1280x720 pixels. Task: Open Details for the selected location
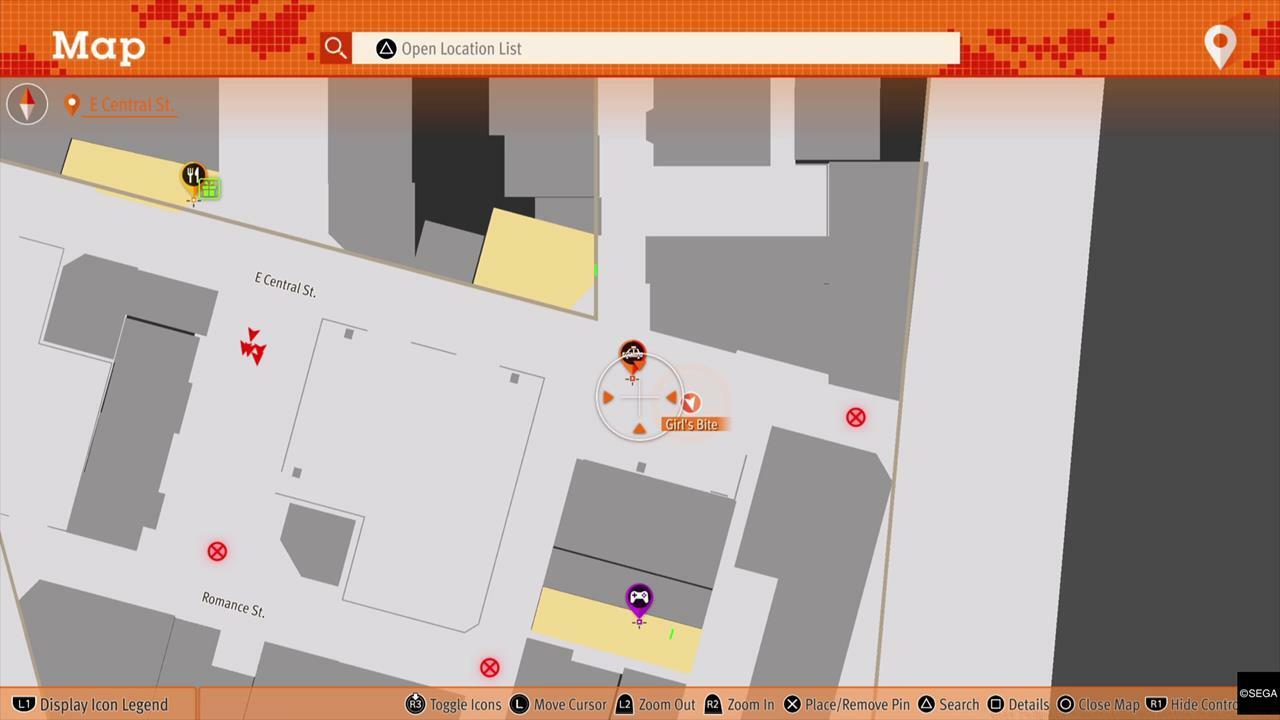(x=1018, y=704)
